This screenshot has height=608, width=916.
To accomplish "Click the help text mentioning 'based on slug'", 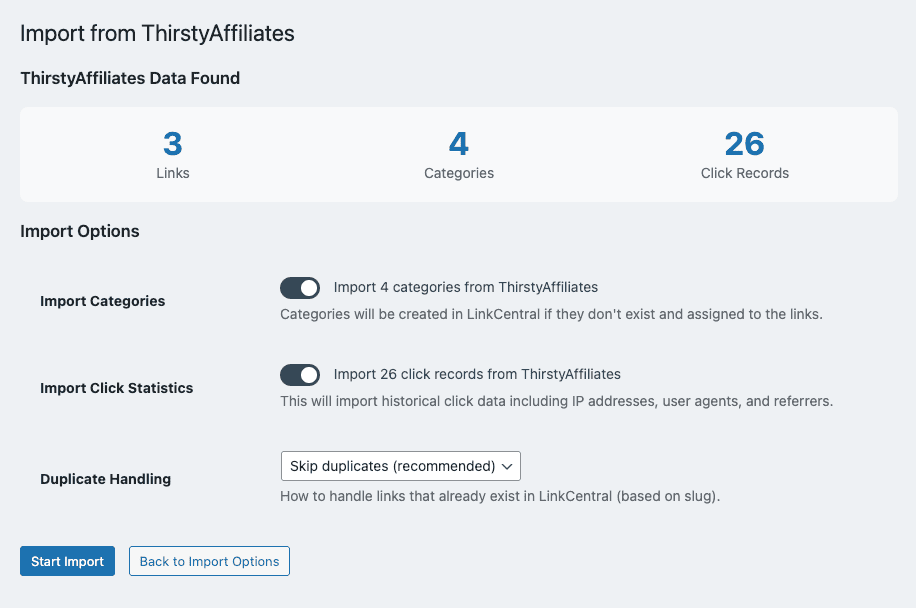I will 500,496.
